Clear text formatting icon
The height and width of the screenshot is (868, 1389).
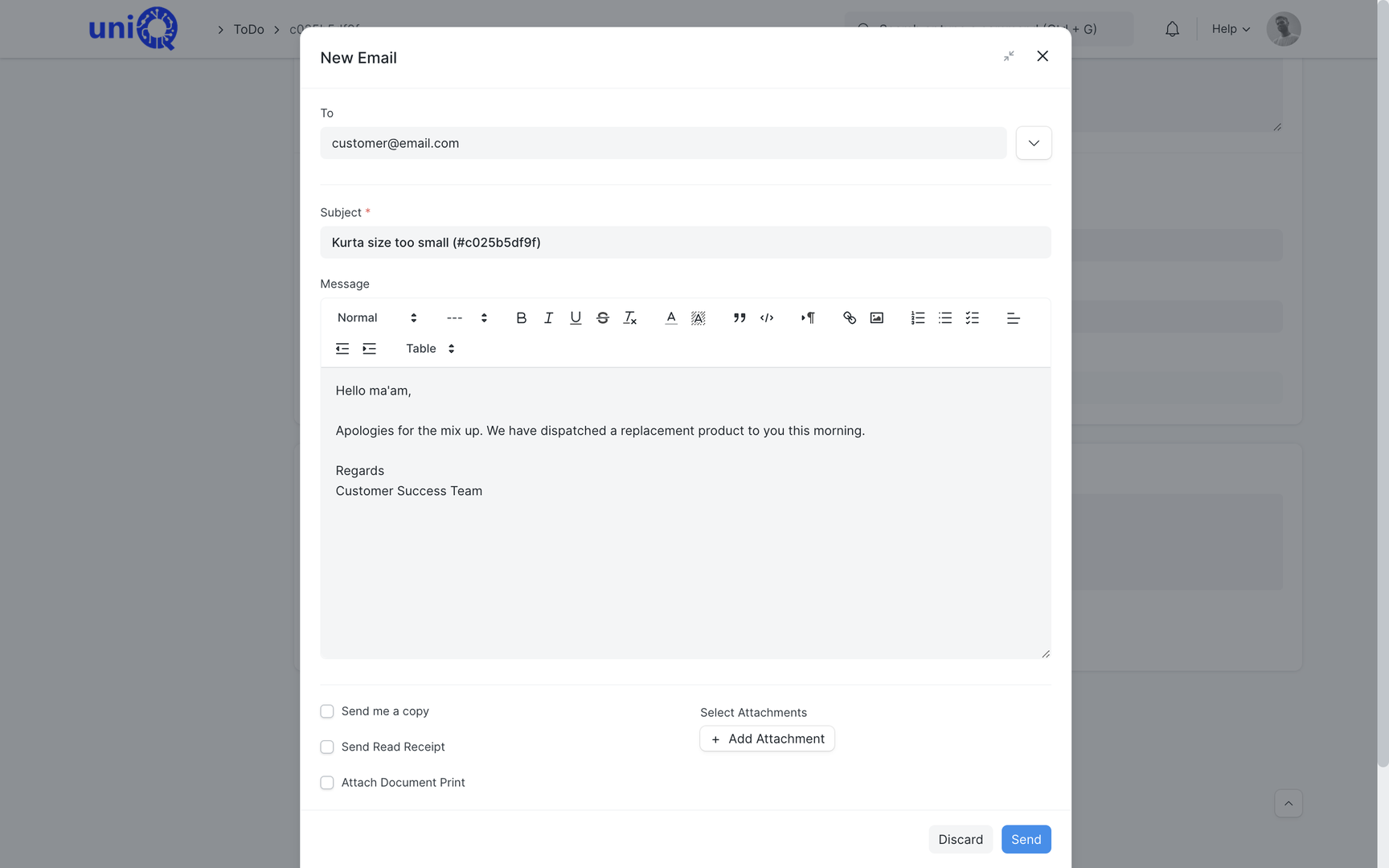click(630, 317)
